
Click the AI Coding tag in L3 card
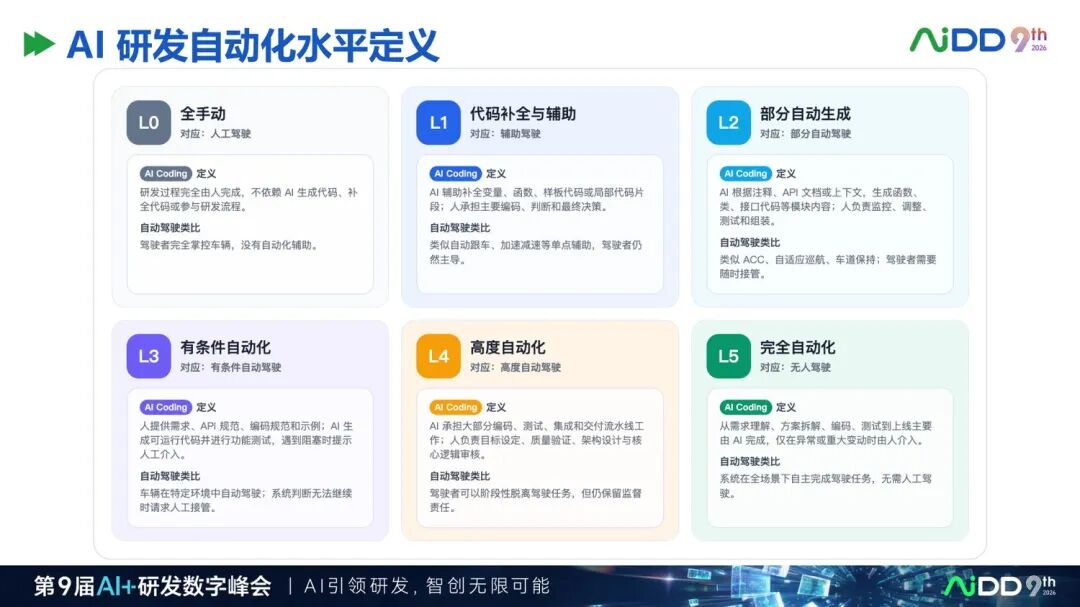166,407
